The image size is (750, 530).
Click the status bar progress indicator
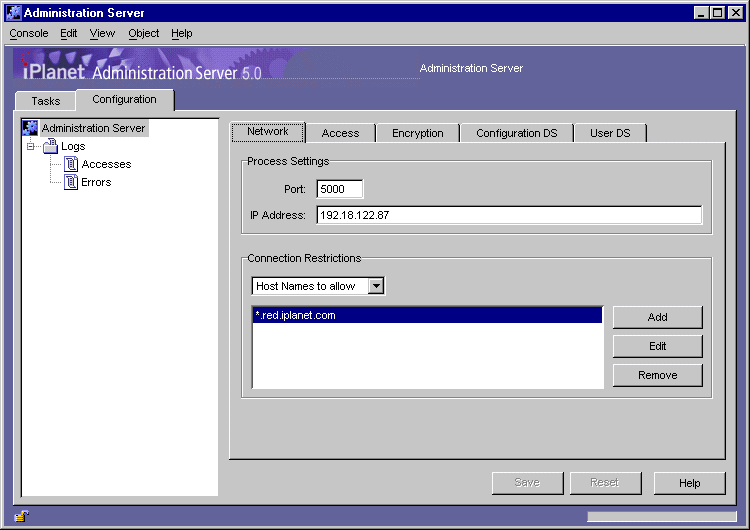(662, 517)
